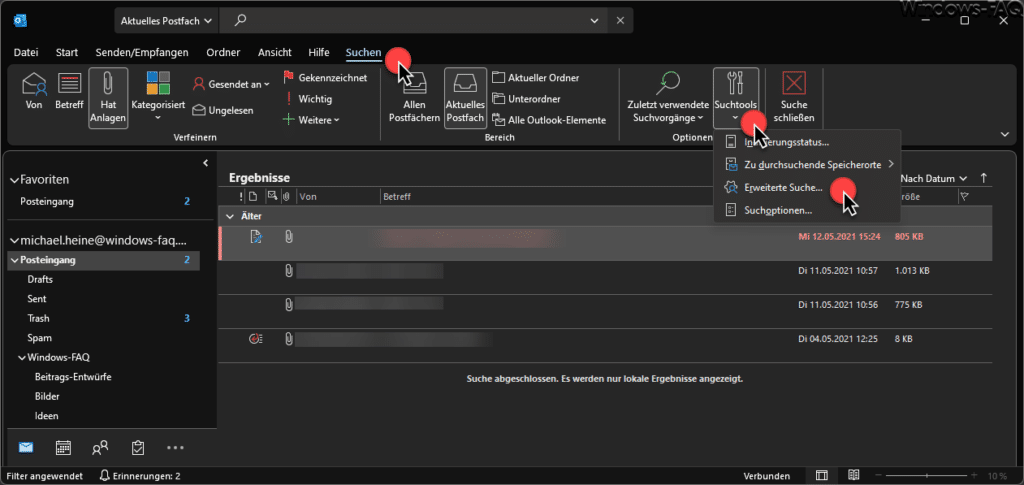Viewport: 1024px width, 485px height.
Task: Open the Aktuelles Postfach scope dropdown
Action: point(166,21)
